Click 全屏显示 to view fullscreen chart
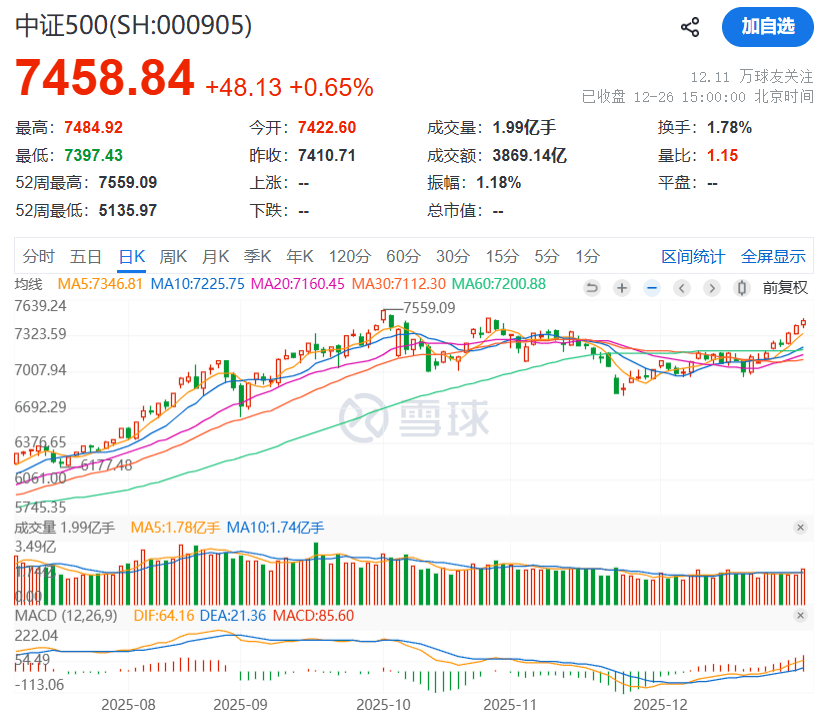821x718 pixels. point(773,256)
